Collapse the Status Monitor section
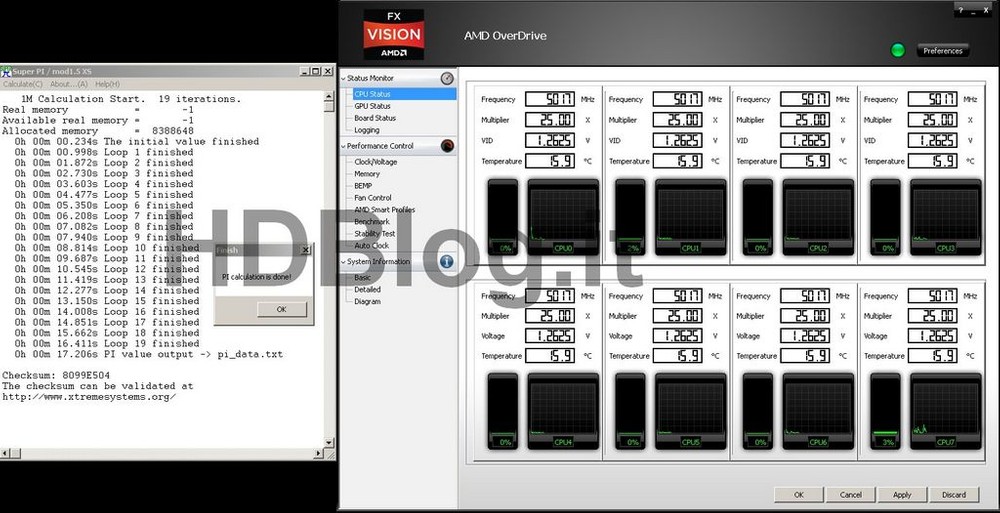 click(344, 78)
